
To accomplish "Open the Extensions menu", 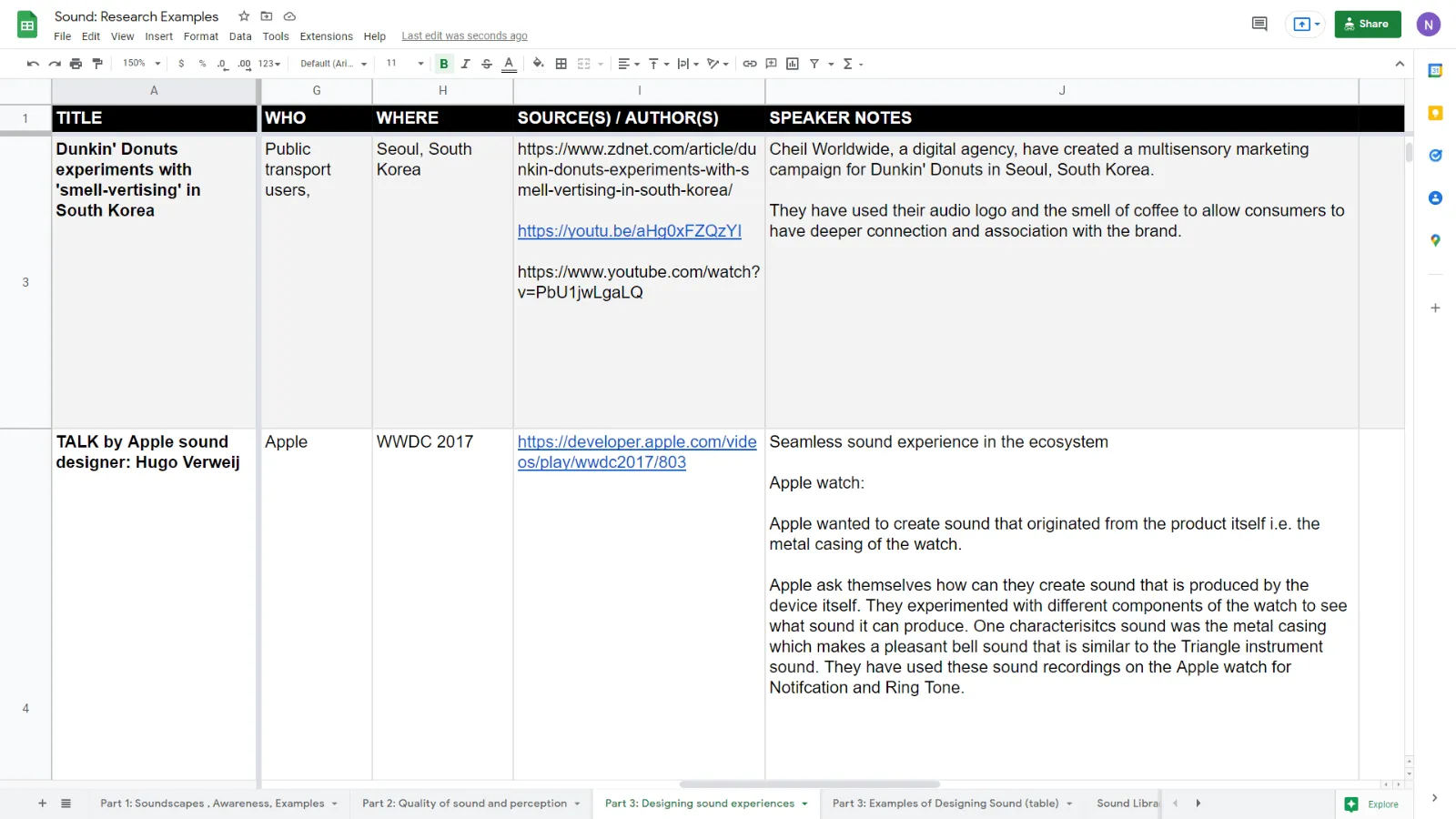I will [326, 36].
